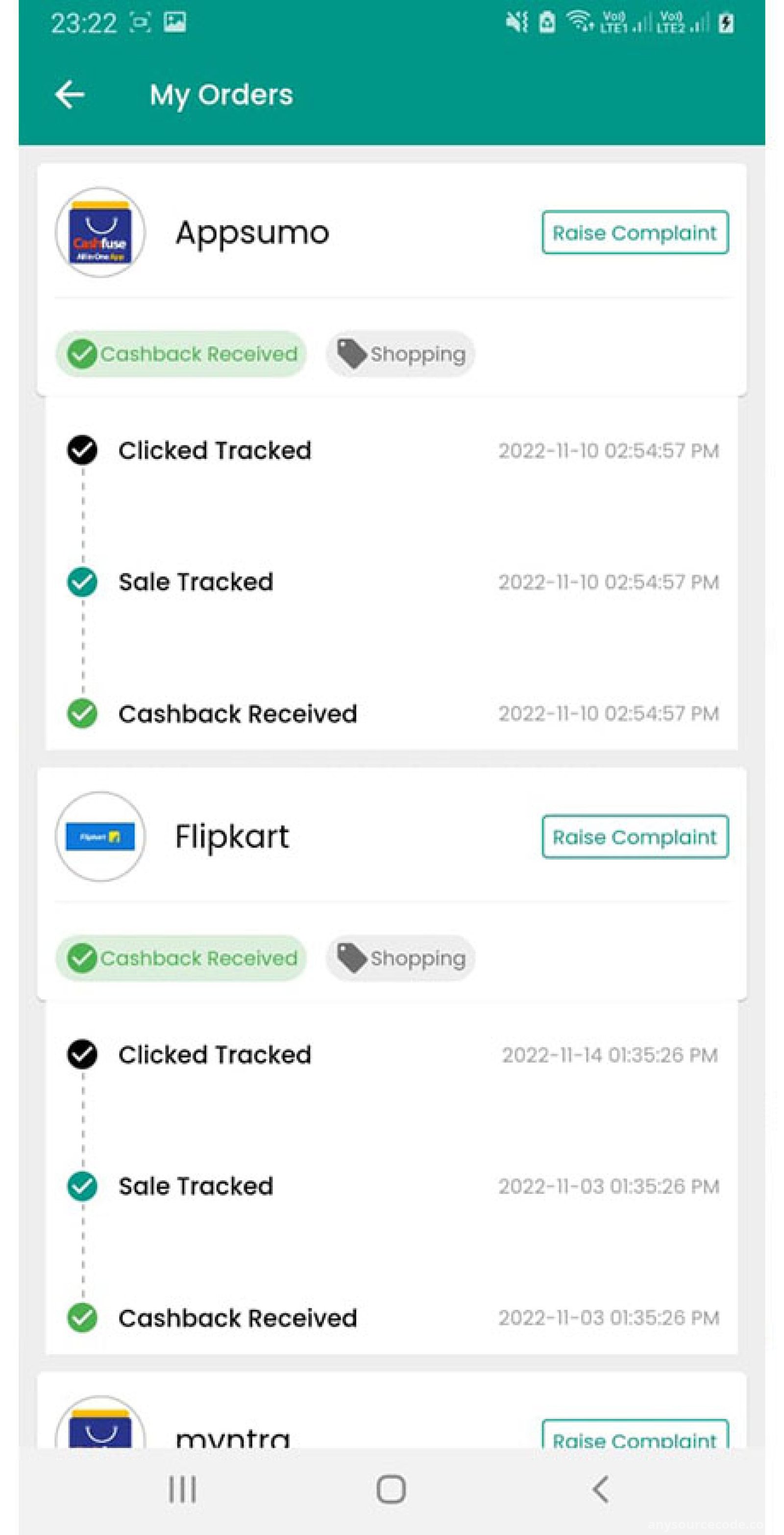Click the Flipkart Sale Tracked teal checkmark

[x=82, y=1186]
